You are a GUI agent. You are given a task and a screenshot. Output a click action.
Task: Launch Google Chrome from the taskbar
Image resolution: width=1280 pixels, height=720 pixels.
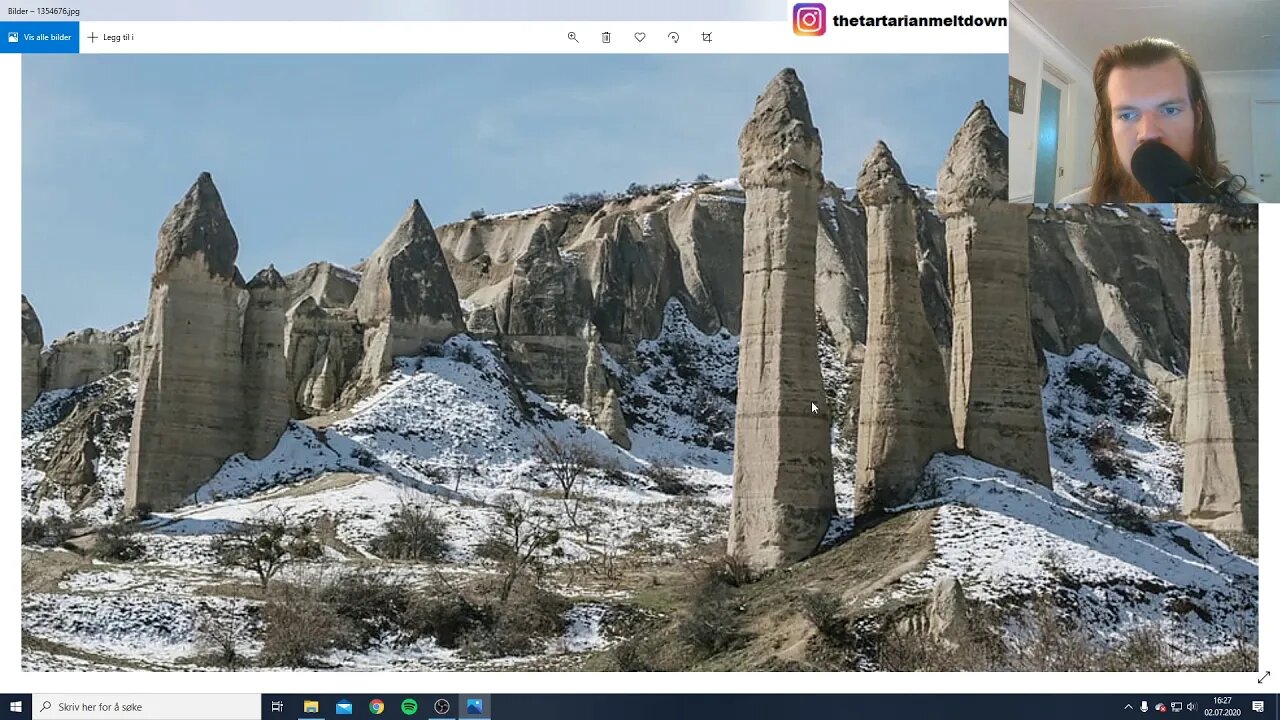pyautogui.click(x=376, y=706)
